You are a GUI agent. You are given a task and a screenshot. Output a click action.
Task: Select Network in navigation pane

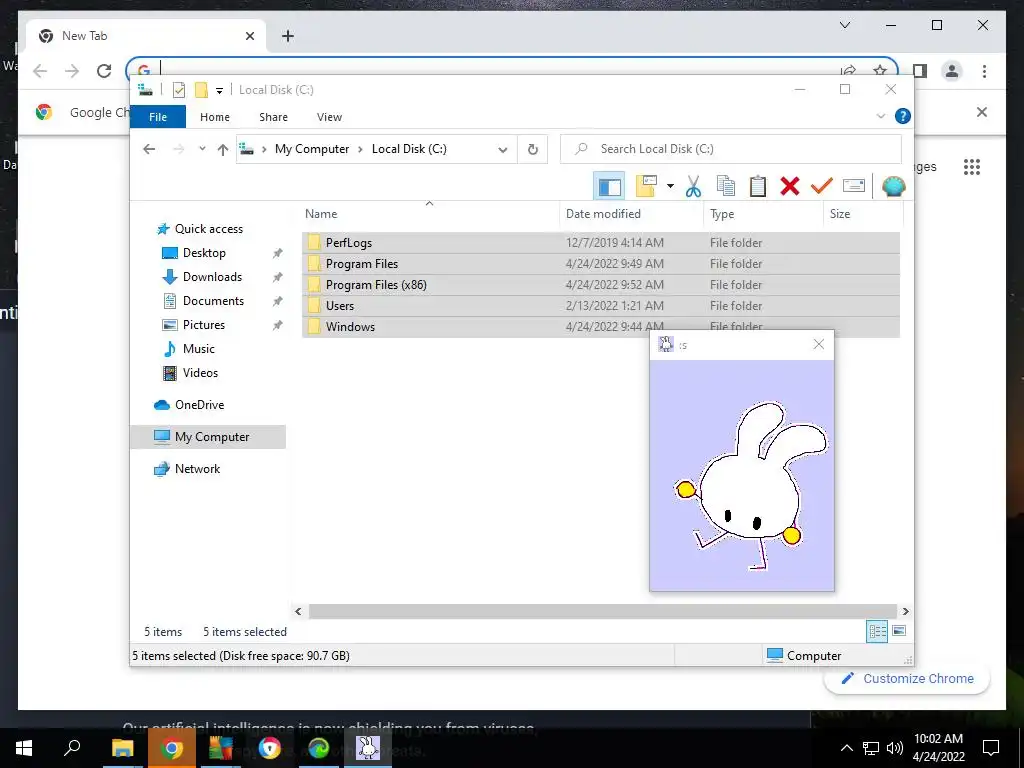(197, 469)
